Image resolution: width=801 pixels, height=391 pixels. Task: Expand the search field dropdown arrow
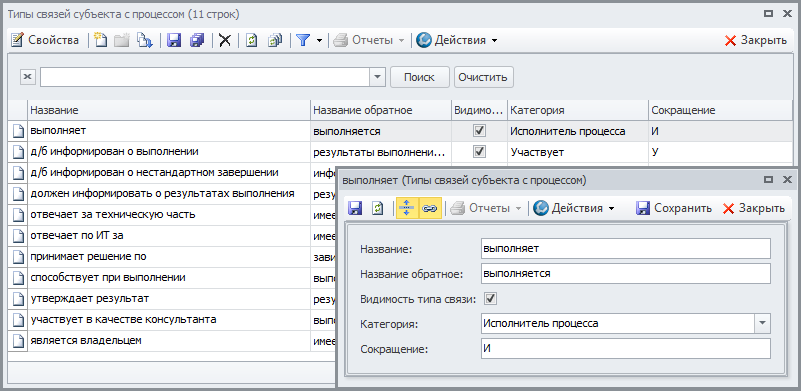coord(377,77)
